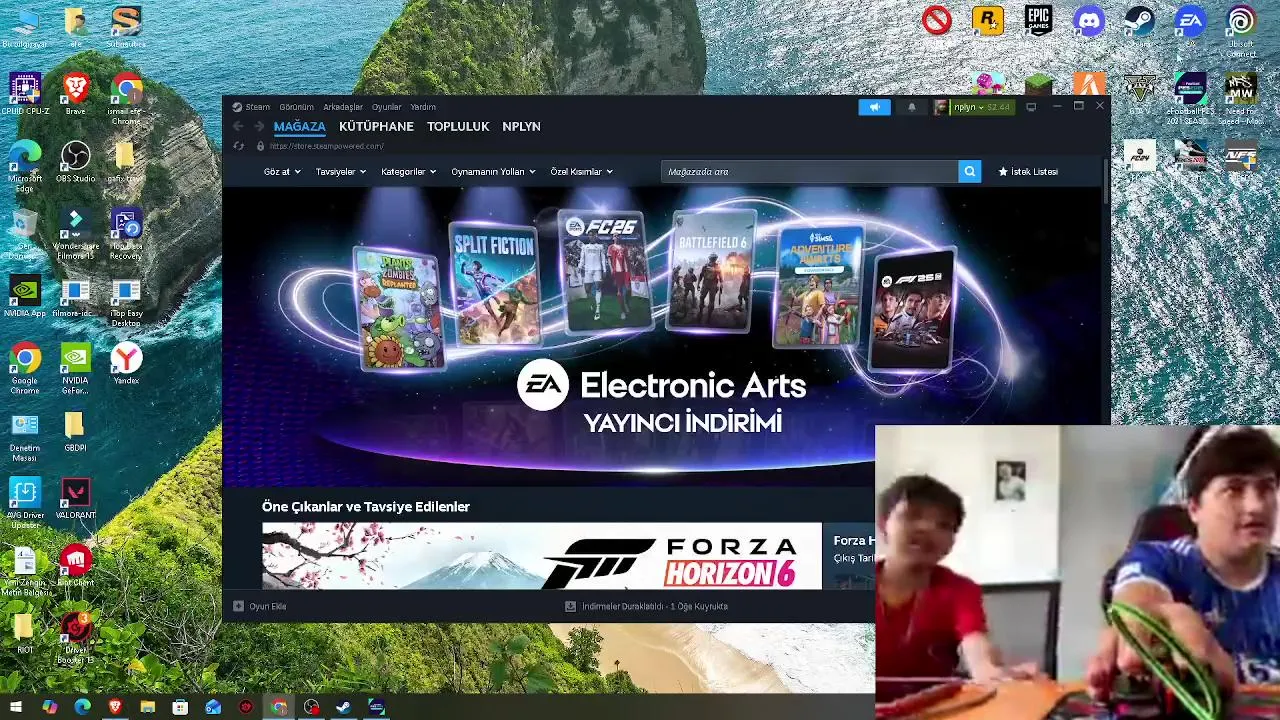The width and height of the screenshot is (1280, 720).
Task: Open the NPLYN profile tab
Action: (521, 126)
